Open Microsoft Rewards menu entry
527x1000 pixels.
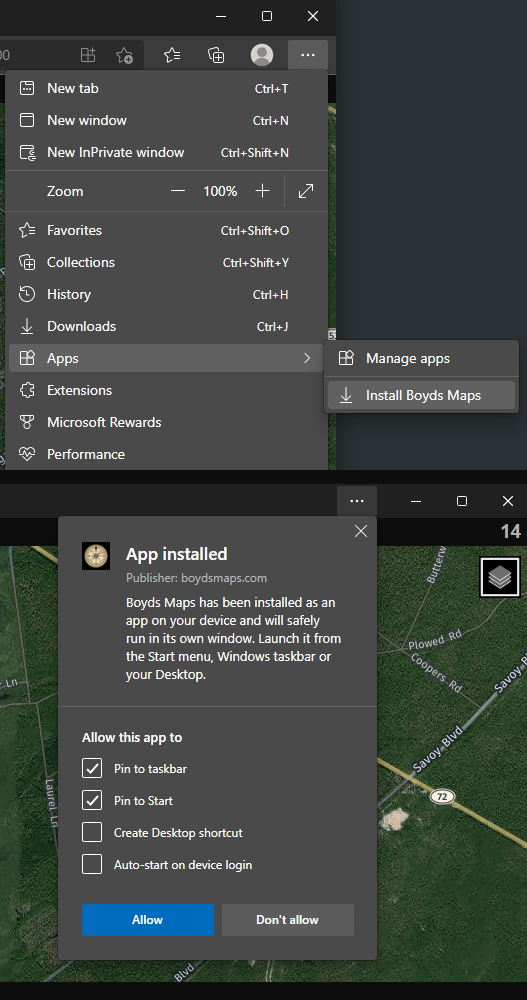pos(167,422)
